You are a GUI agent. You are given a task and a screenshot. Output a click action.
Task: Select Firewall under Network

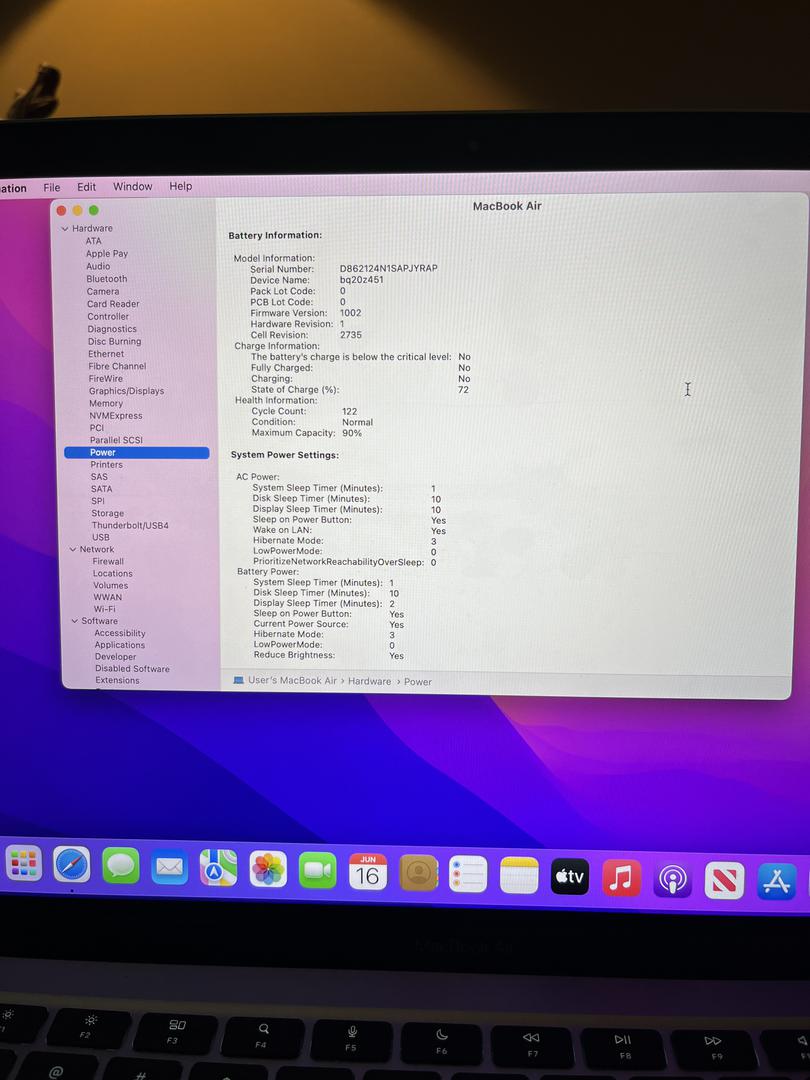[108, 561]
